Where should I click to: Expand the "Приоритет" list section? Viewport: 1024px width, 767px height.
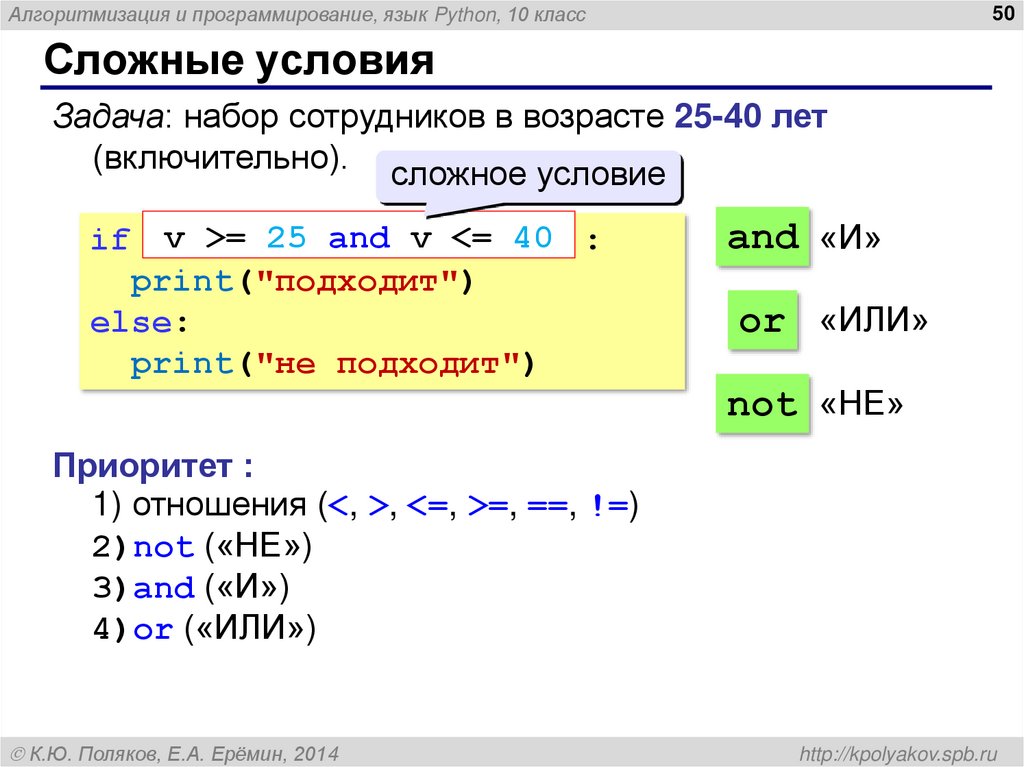point(150,464)
